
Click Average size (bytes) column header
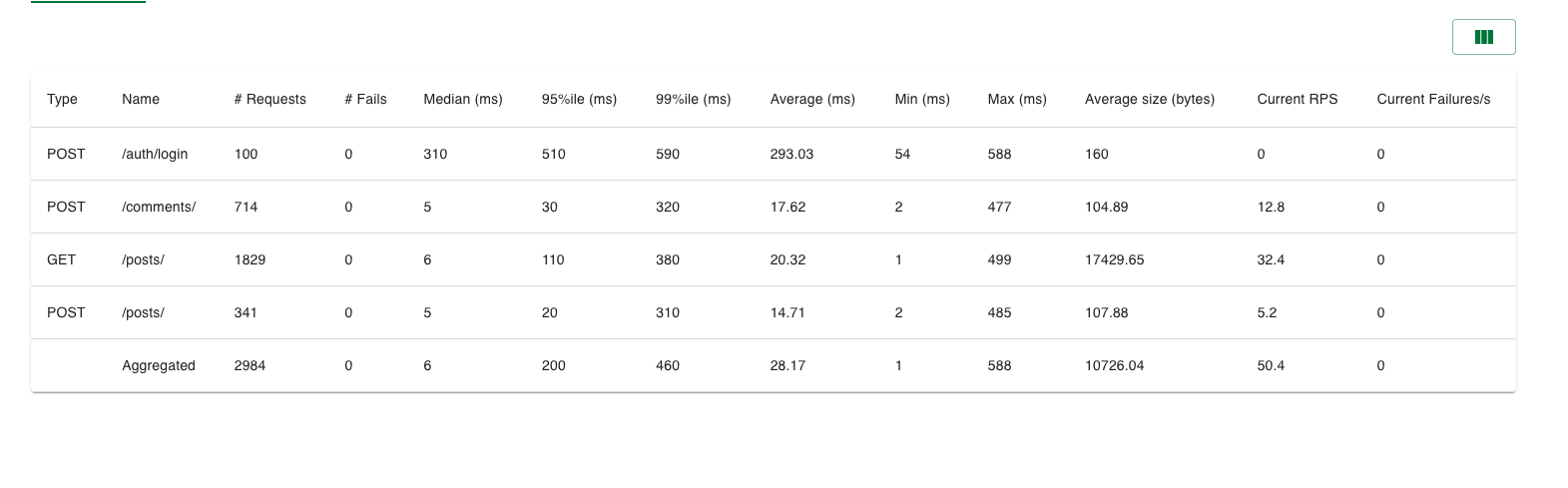(x=1150, y=100)
